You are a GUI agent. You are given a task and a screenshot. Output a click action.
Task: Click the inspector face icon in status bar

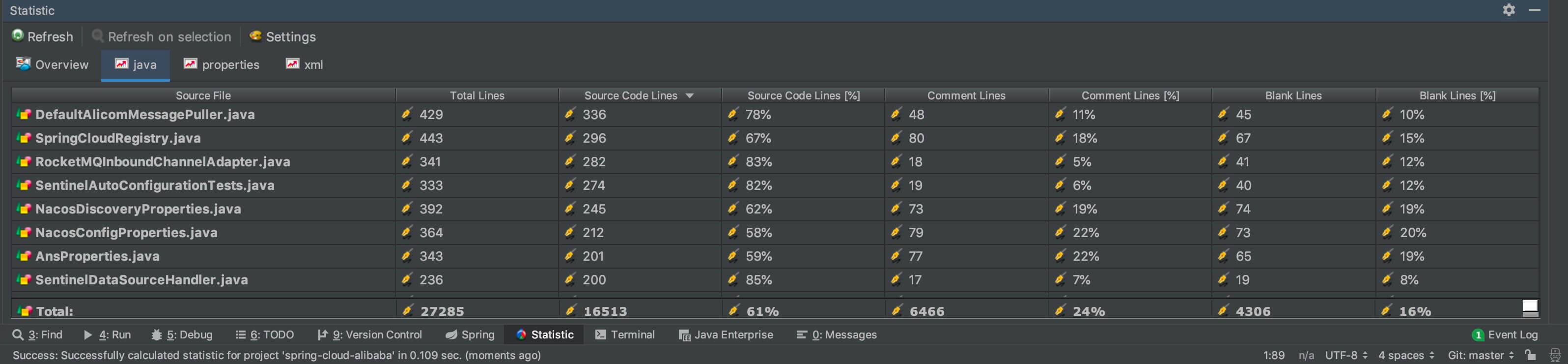pyautogui.click(x=1555, y=355)
